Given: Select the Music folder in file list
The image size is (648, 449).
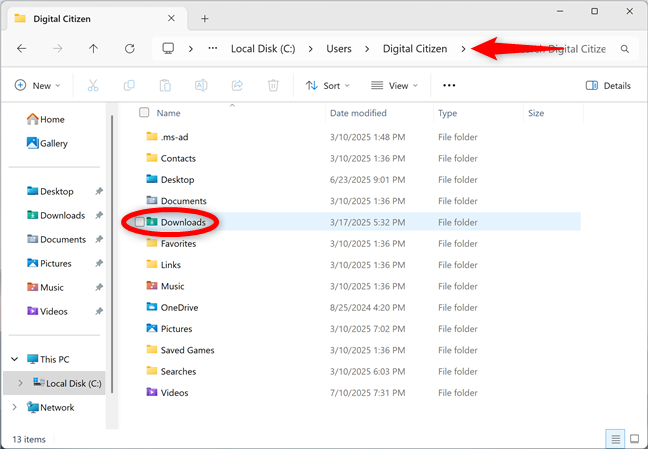Looking at the screenshot, I should point(358,286).
